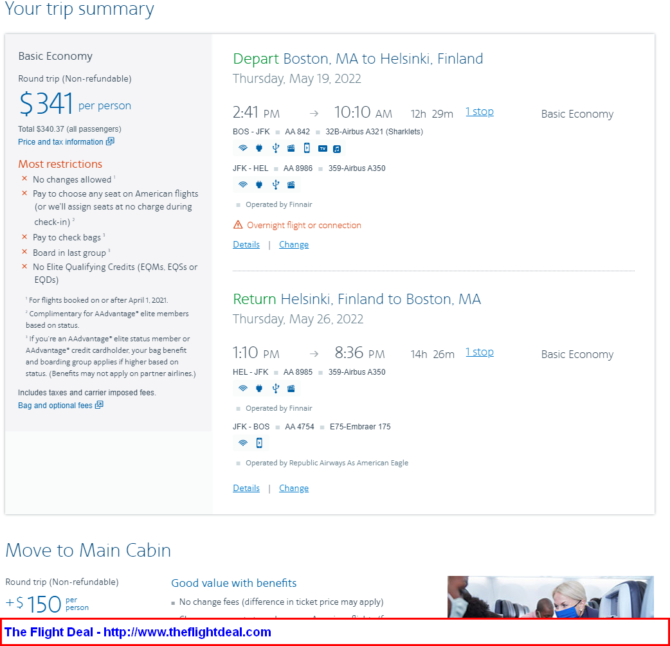
Task: Click flight number AA 8986
Action: pos(298,168)
